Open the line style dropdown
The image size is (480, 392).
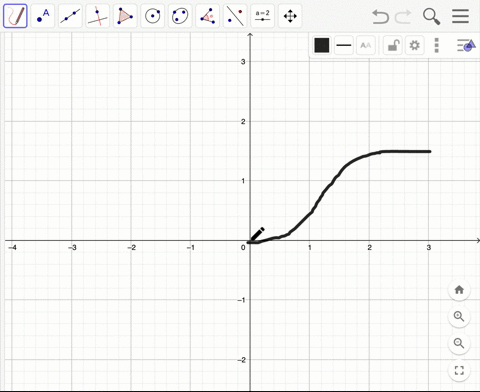click(x=344, y=45)
